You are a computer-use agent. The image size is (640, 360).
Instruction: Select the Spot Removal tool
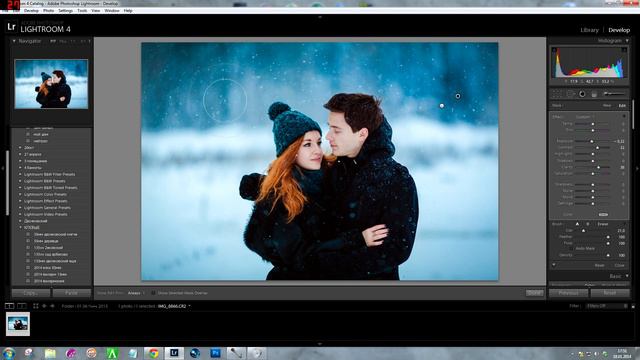[570, 94]
